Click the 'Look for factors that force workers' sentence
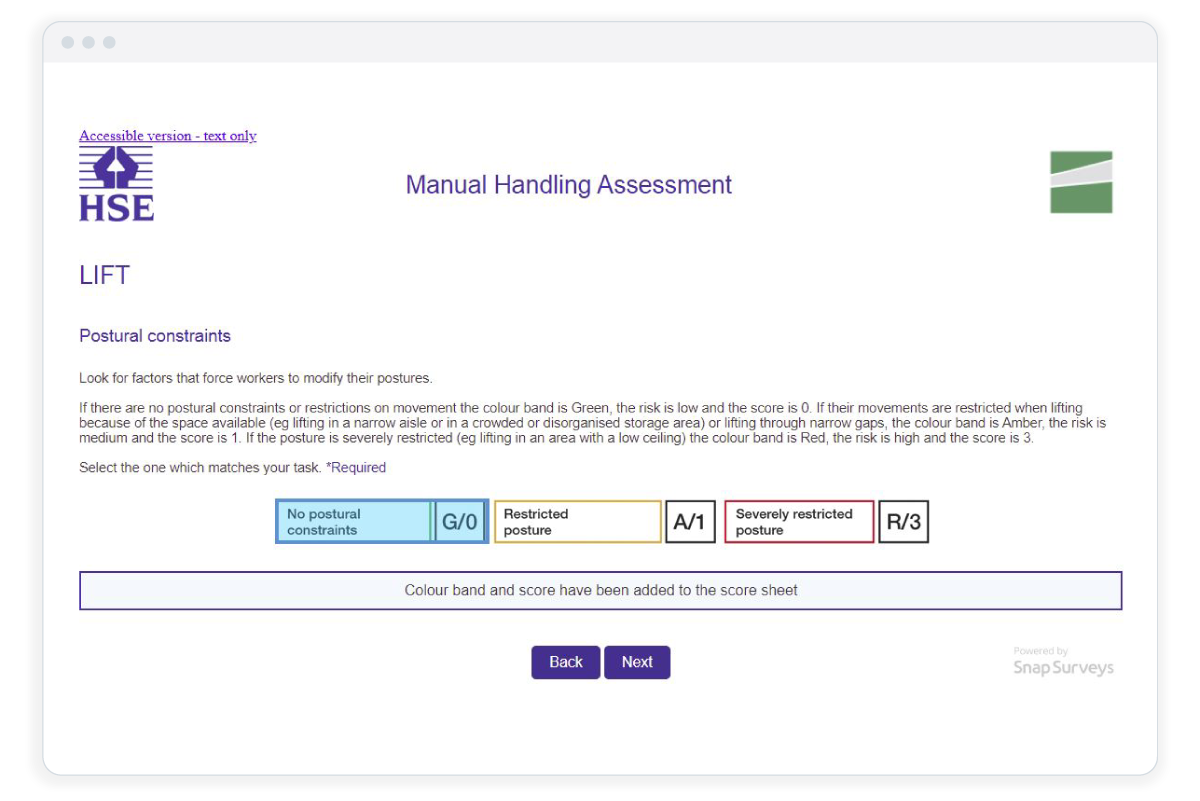1200x801 pixels. [255, 378]
